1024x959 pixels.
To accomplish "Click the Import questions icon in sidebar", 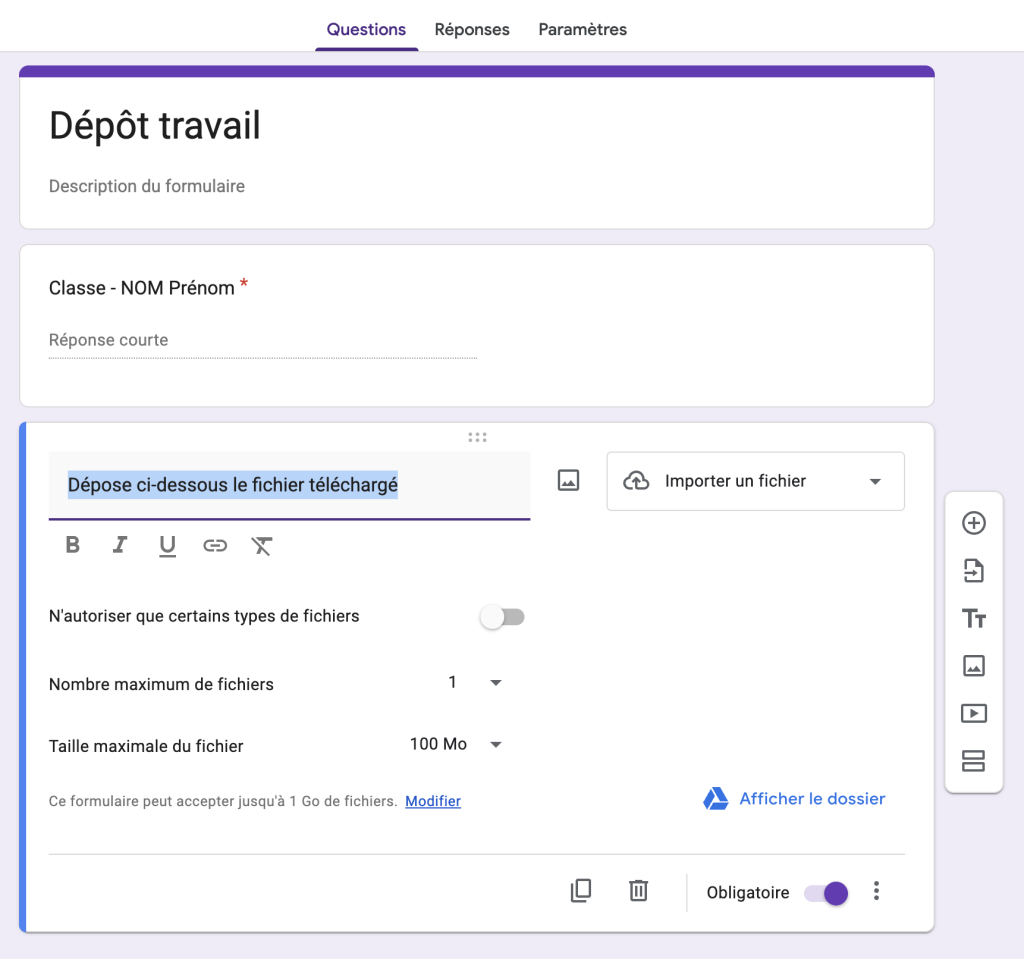I will pyautogui.click(x=973, y=571).
